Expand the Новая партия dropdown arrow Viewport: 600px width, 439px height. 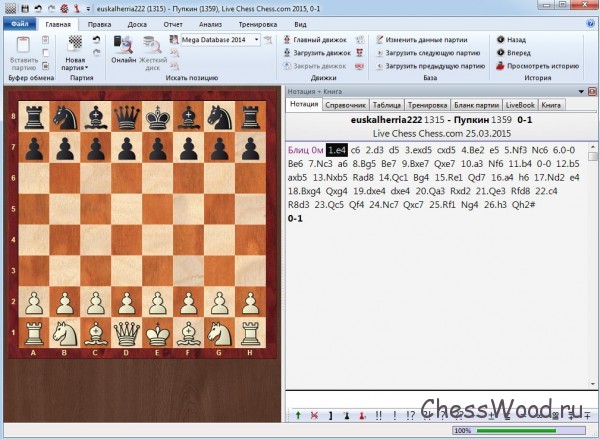coord(86,68)
